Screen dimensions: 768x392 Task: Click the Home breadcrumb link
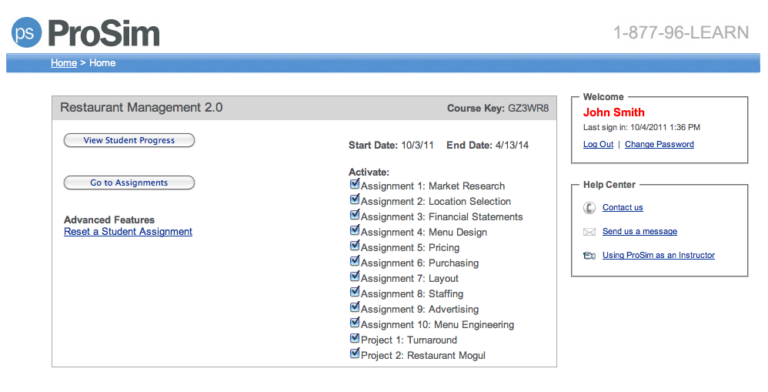(64, 63)
